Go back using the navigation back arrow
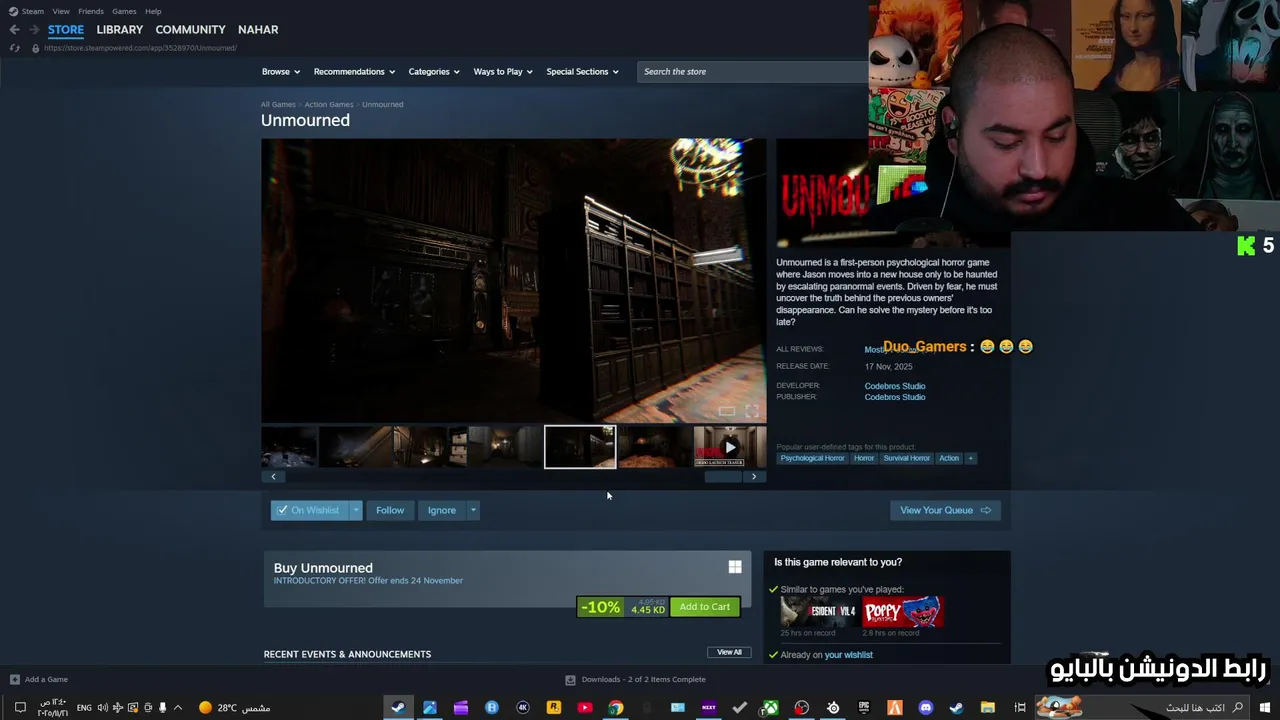This screenshot has width=1280, height=720. pos(14,30)
